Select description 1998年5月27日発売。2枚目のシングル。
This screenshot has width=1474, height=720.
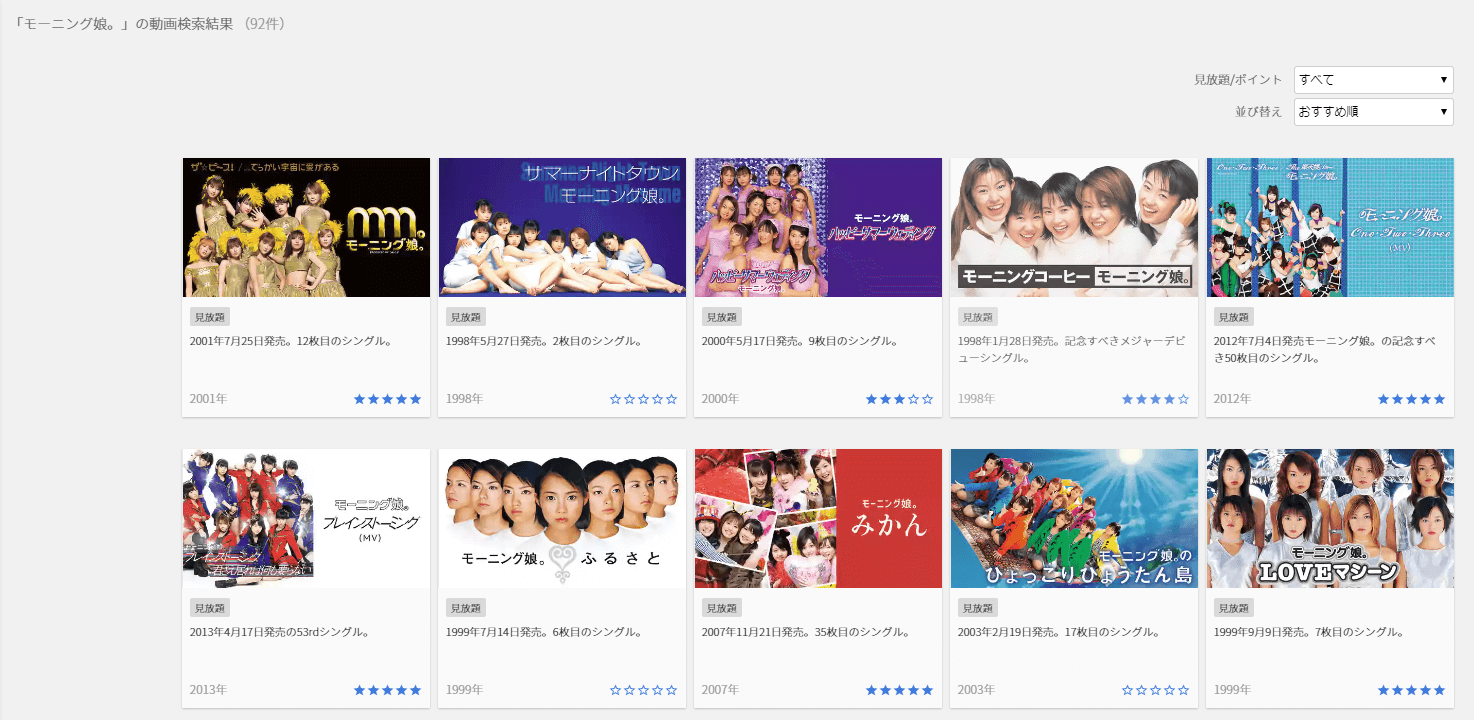point(543,342)
